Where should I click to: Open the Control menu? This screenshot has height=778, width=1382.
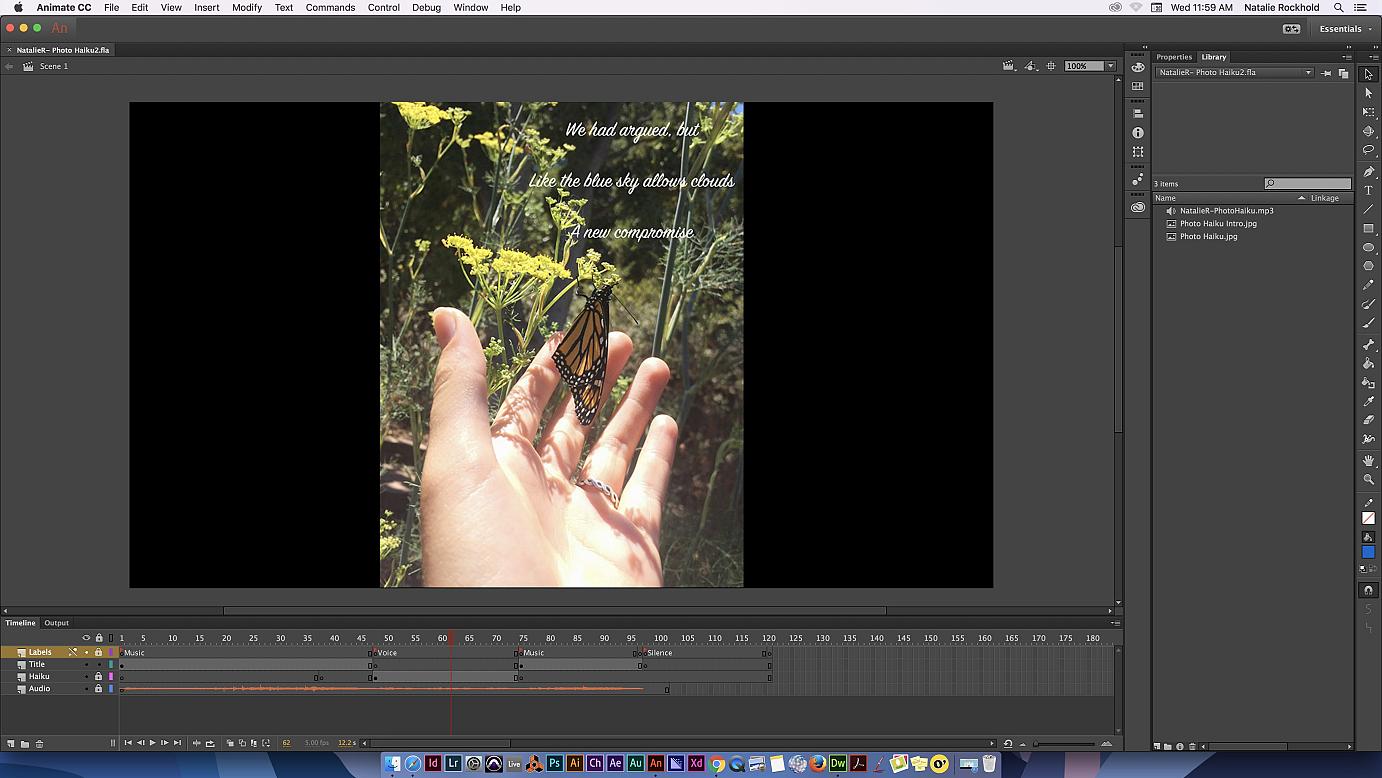384,7
